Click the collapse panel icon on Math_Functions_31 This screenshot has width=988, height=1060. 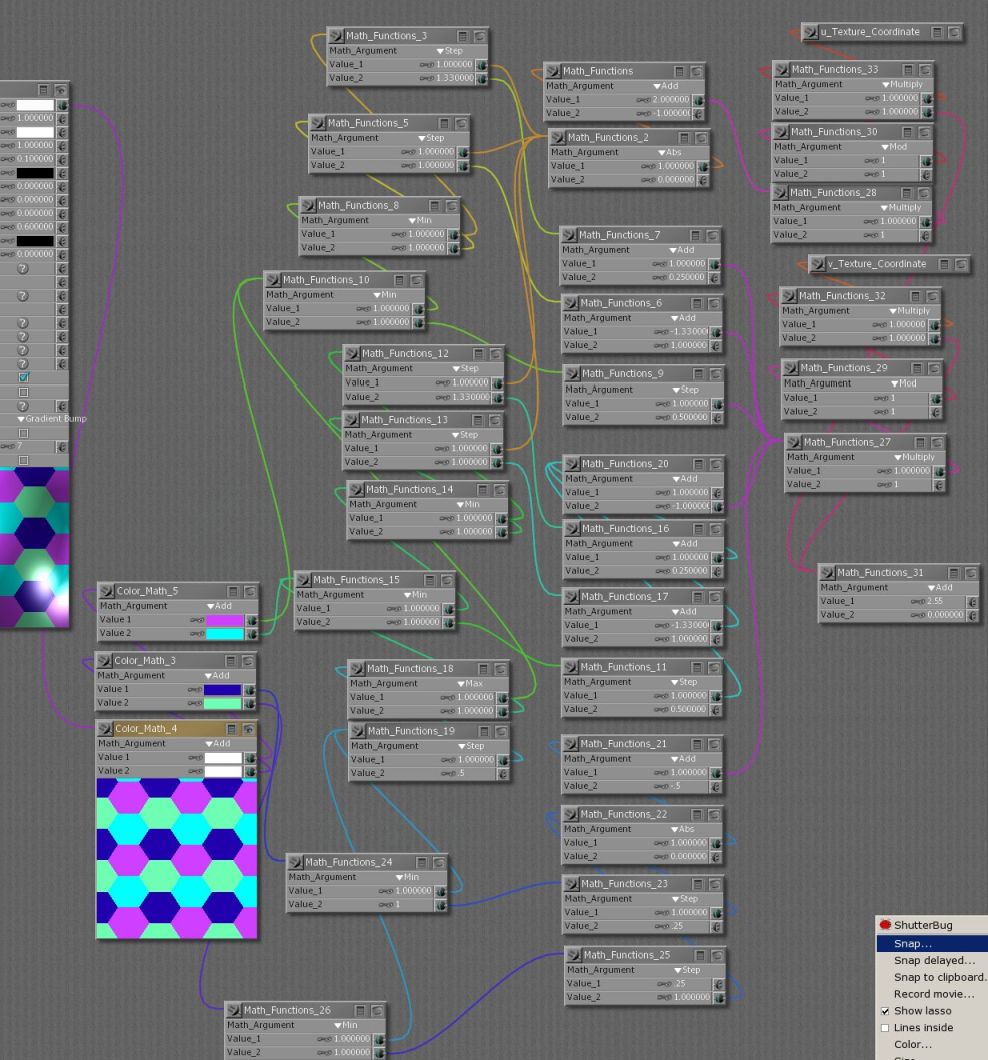click(x=953, y=573)
